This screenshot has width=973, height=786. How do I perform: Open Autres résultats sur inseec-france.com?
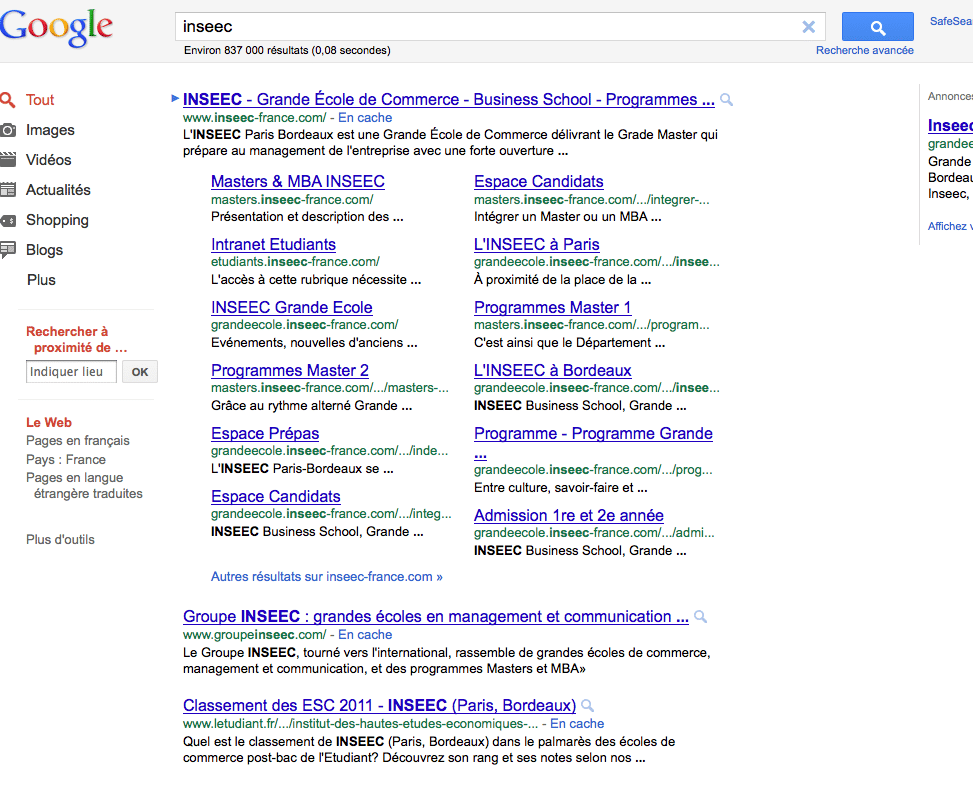coord(326,577)
